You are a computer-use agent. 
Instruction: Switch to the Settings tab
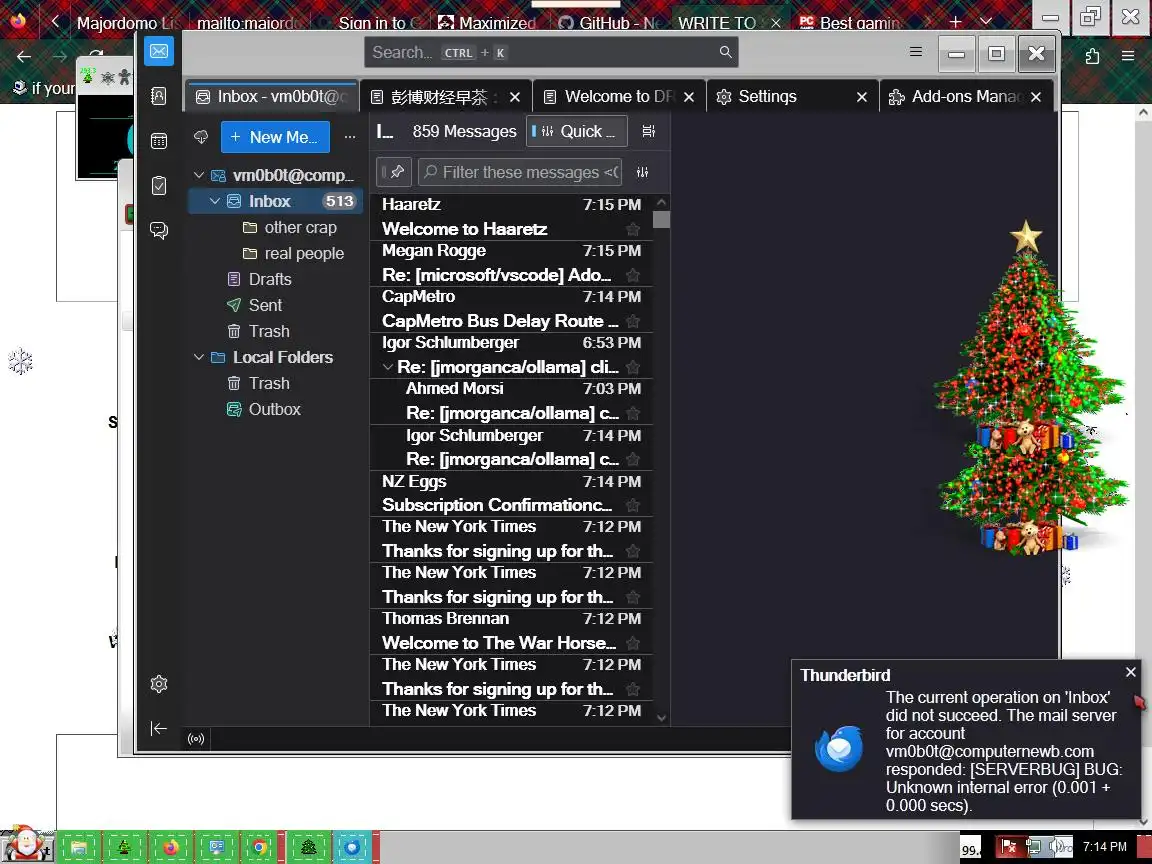(x=792, y=96)
